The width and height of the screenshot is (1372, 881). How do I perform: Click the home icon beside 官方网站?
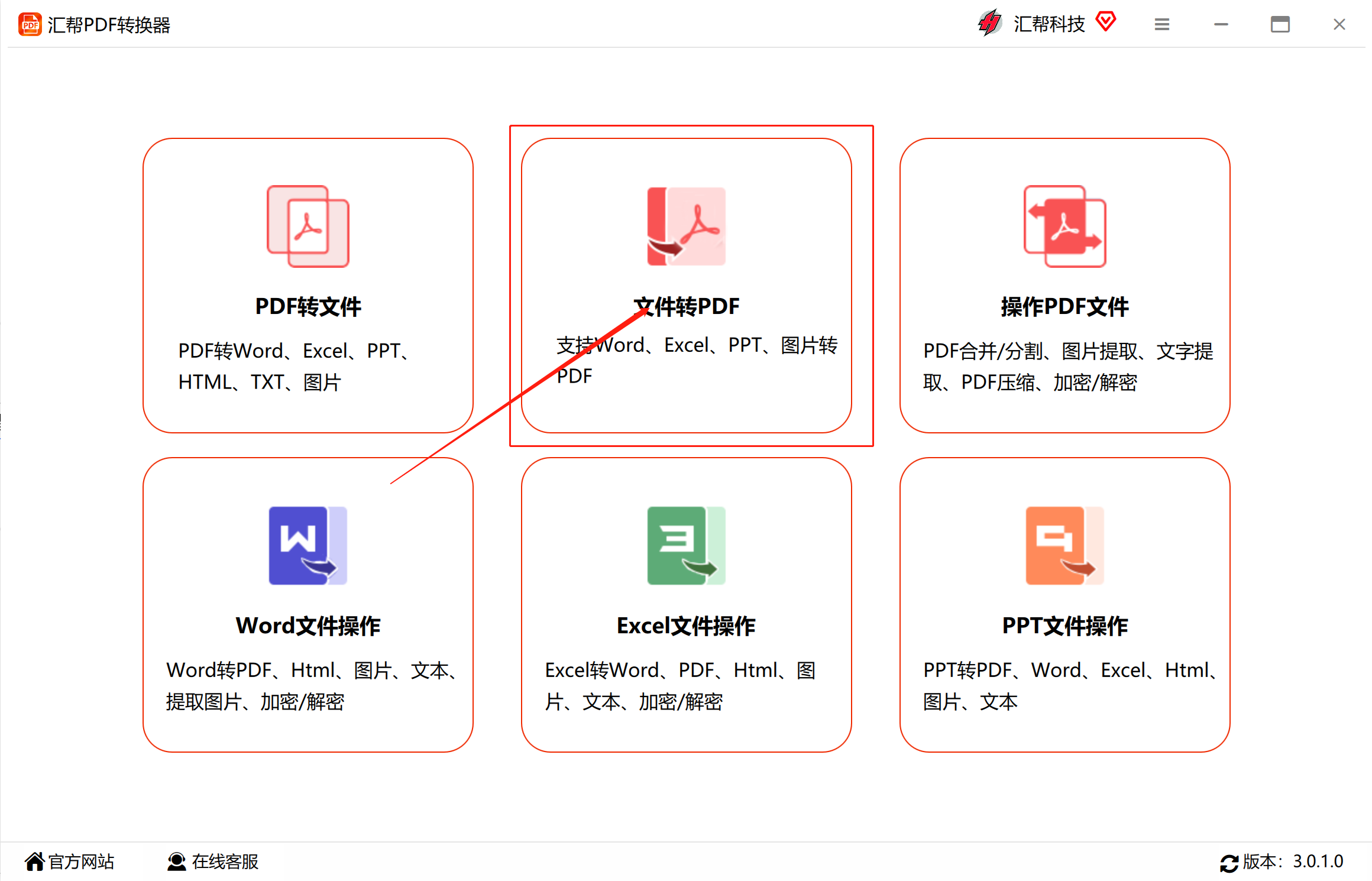pyautogui.click(x=35, y=861)
